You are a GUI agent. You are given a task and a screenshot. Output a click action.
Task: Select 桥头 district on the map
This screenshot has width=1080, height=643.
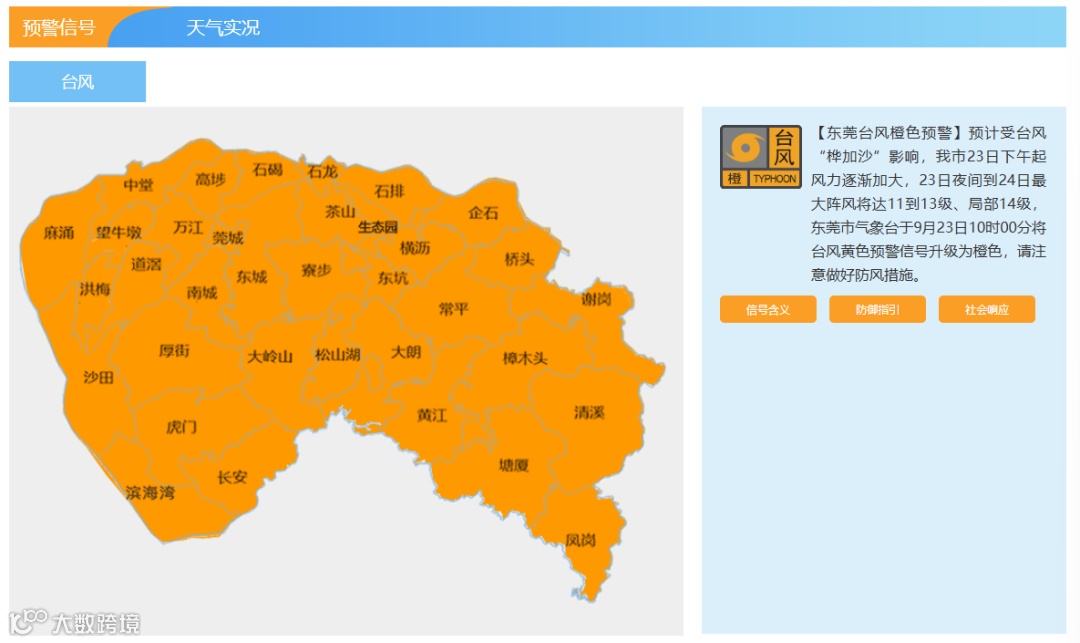click(519, 259)
